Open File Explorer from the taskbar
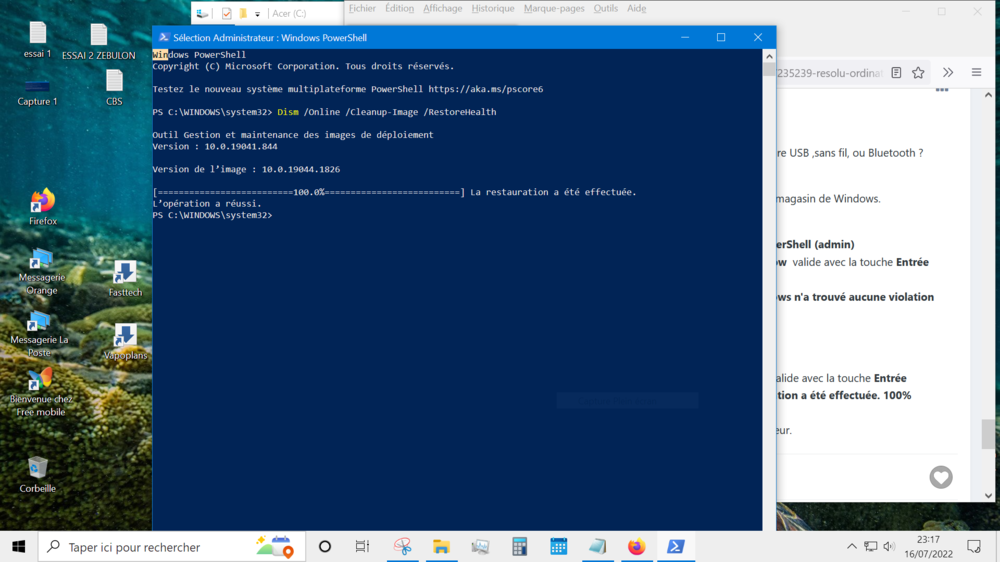This screenshot has height=562, width=1000. point(441,547)
